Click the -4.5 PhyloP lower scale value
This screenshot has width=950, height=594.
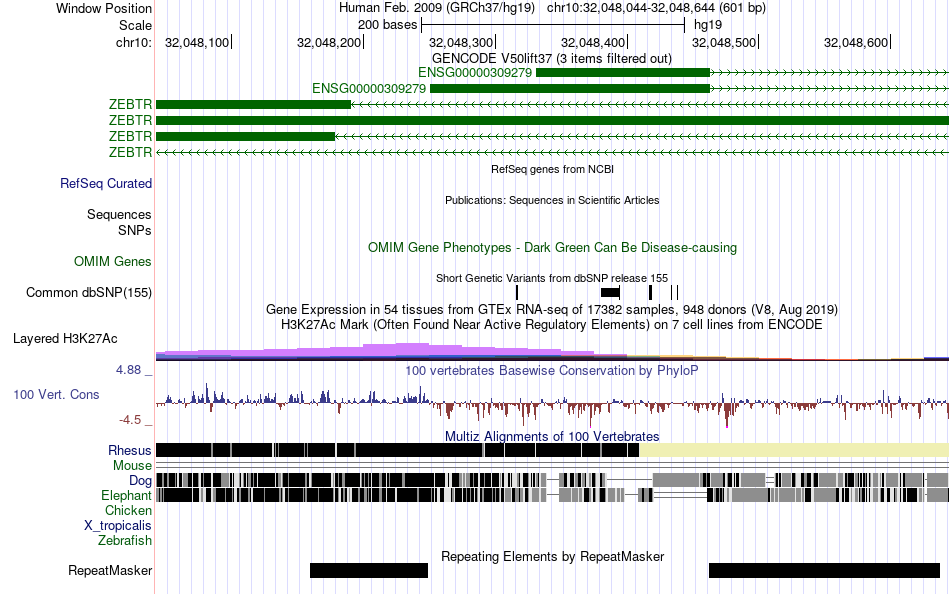[x=130, y=420]
